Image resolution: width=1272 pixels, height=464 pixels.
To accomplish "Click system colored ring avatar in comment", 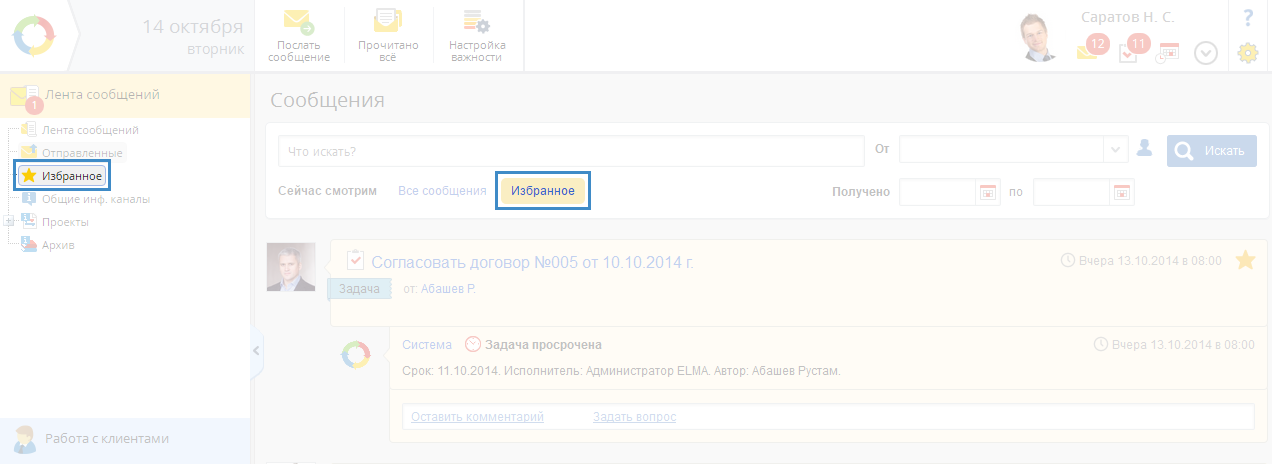I will coord(356,354).
